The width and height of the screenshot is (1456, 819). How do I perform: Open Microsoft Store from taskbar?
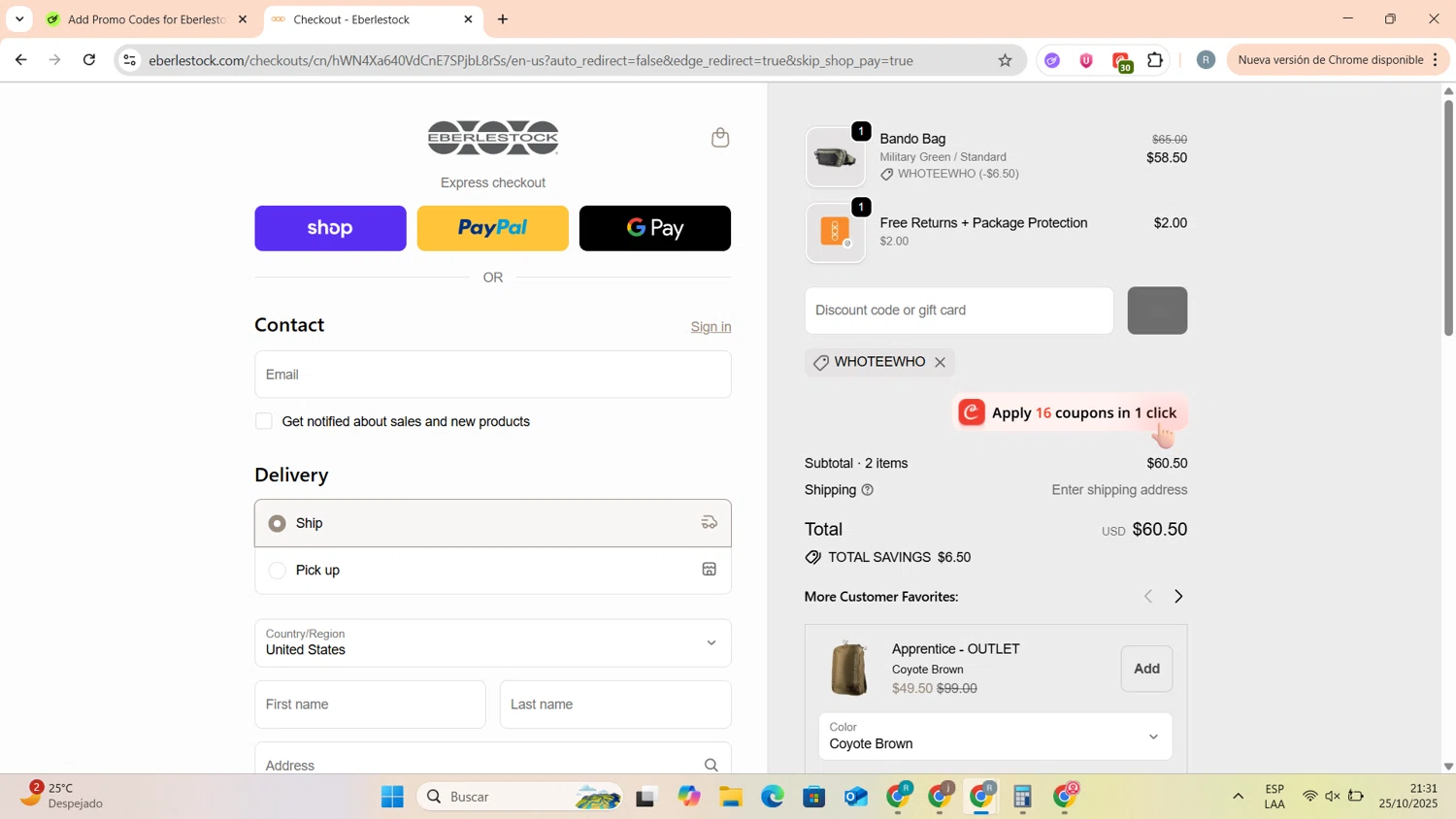pyautogui.click(x=814, y=797)
